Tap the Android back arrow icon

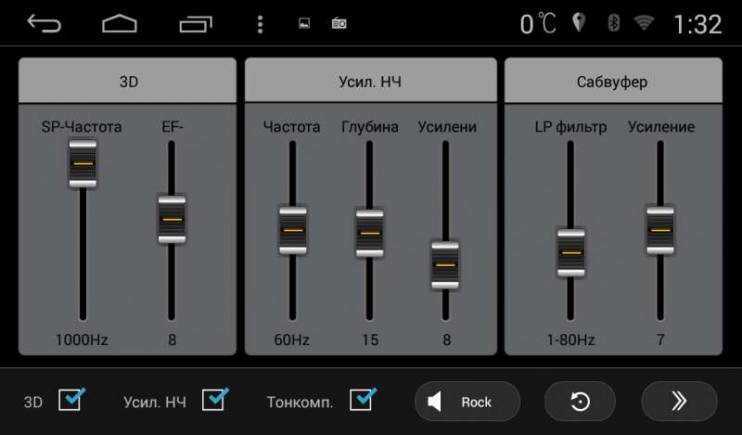click(44, 23)
